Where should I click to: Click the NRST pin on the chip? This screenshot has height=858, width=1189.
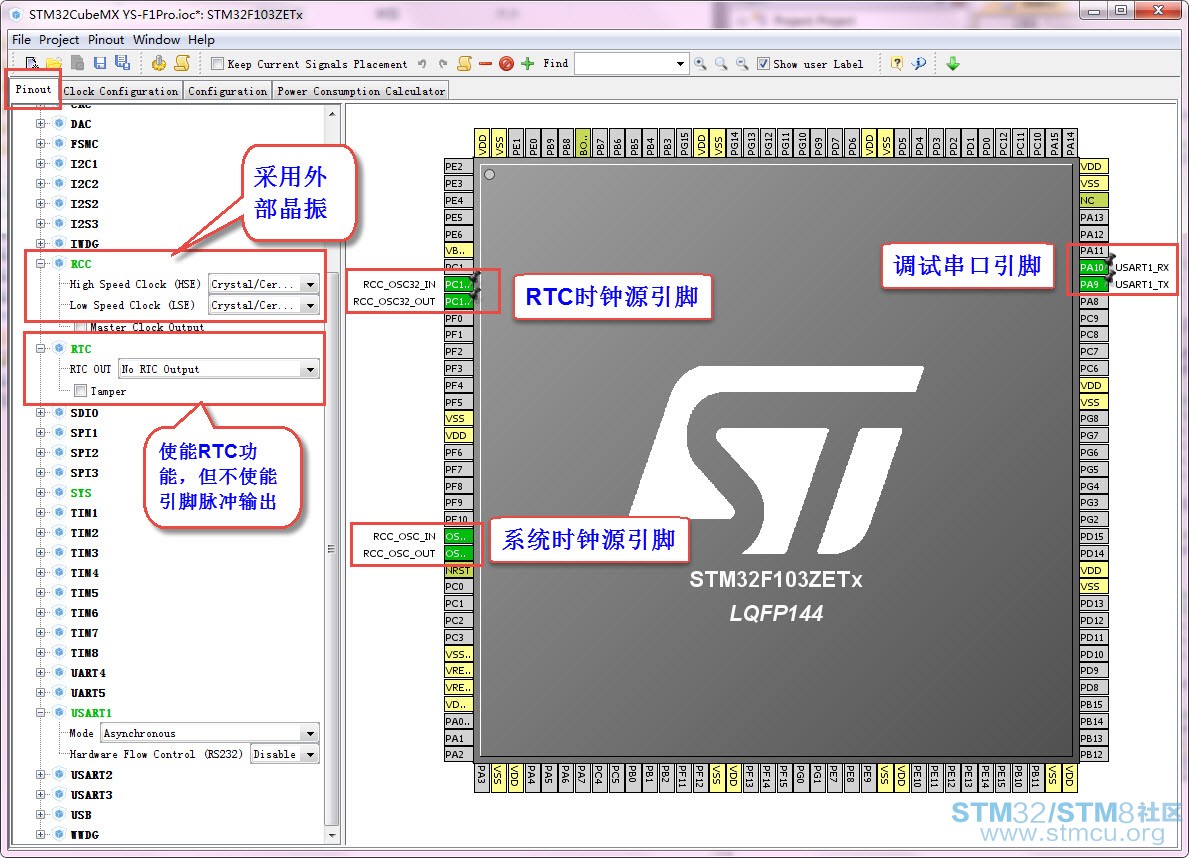pyautogui.click(x=458, y=570)
